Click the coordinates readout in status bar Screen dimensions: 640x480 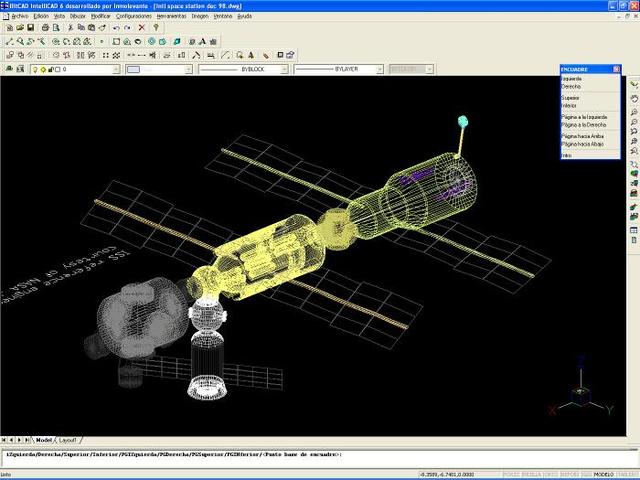(x=447, y=474)
